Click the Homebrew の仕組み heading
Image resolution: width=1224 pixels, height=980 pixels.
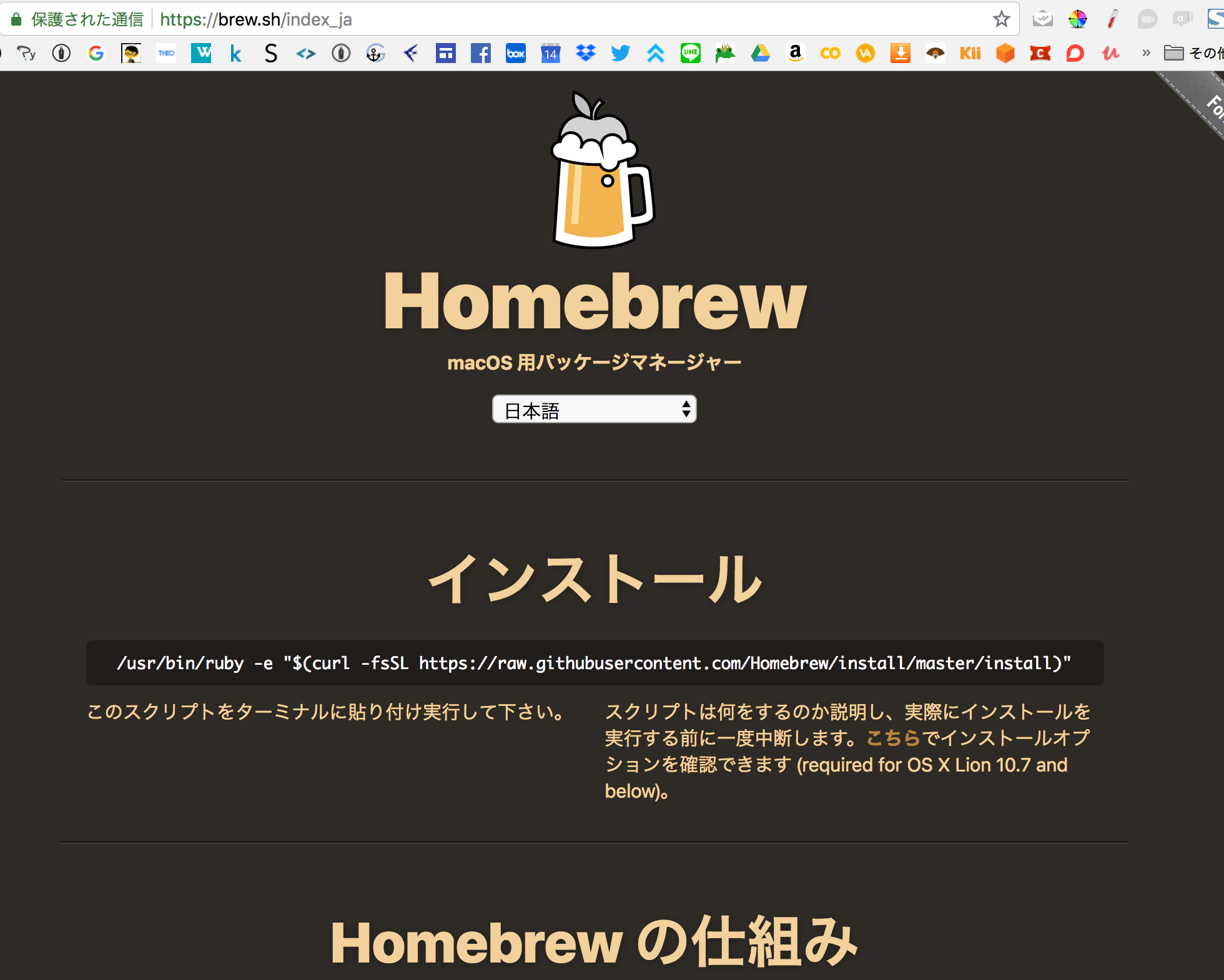[595, 943]
